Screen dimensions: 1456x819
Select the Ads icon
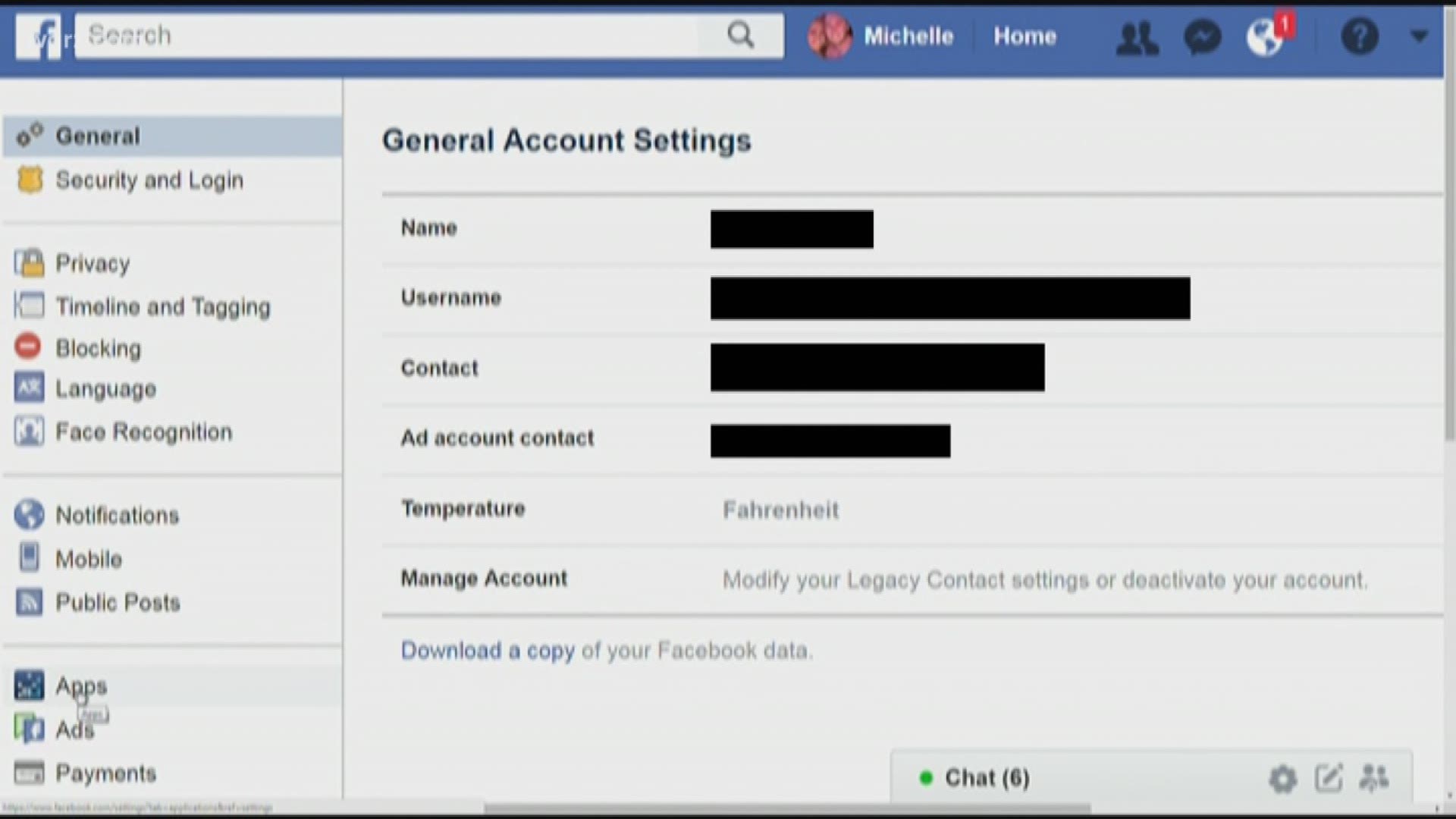[29, 729]
